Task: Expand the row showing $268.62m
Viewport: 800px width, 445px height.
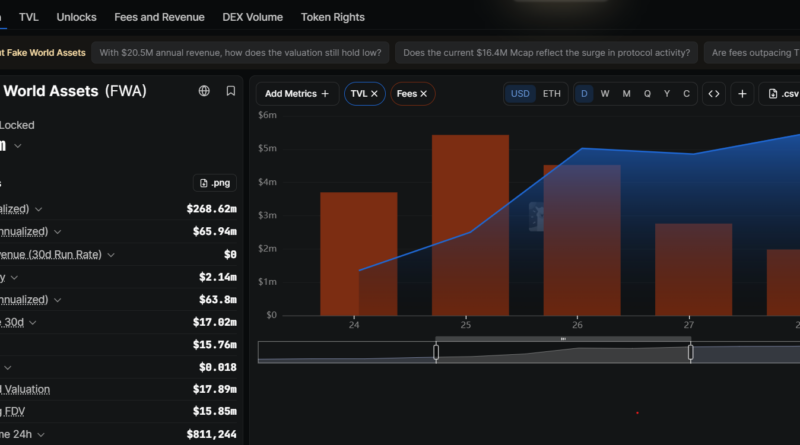Action: click(x=39, y=209)
